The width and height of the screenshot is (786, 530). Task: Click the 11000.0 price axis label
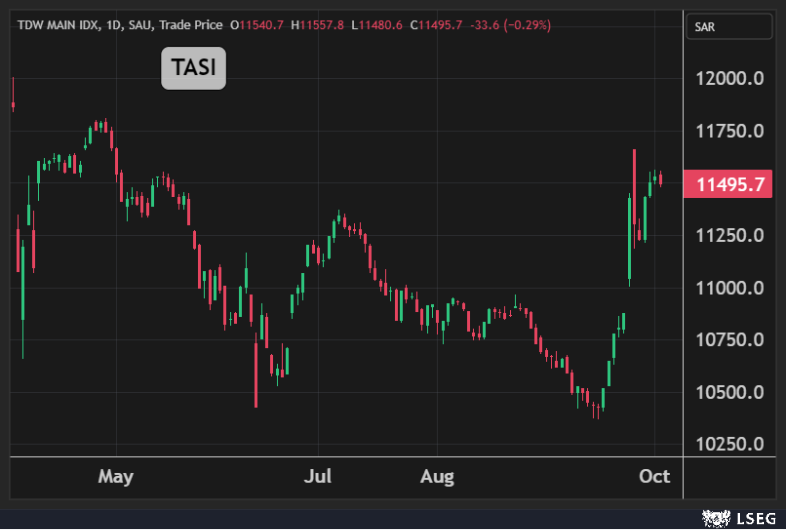click(x=731, y=287)
